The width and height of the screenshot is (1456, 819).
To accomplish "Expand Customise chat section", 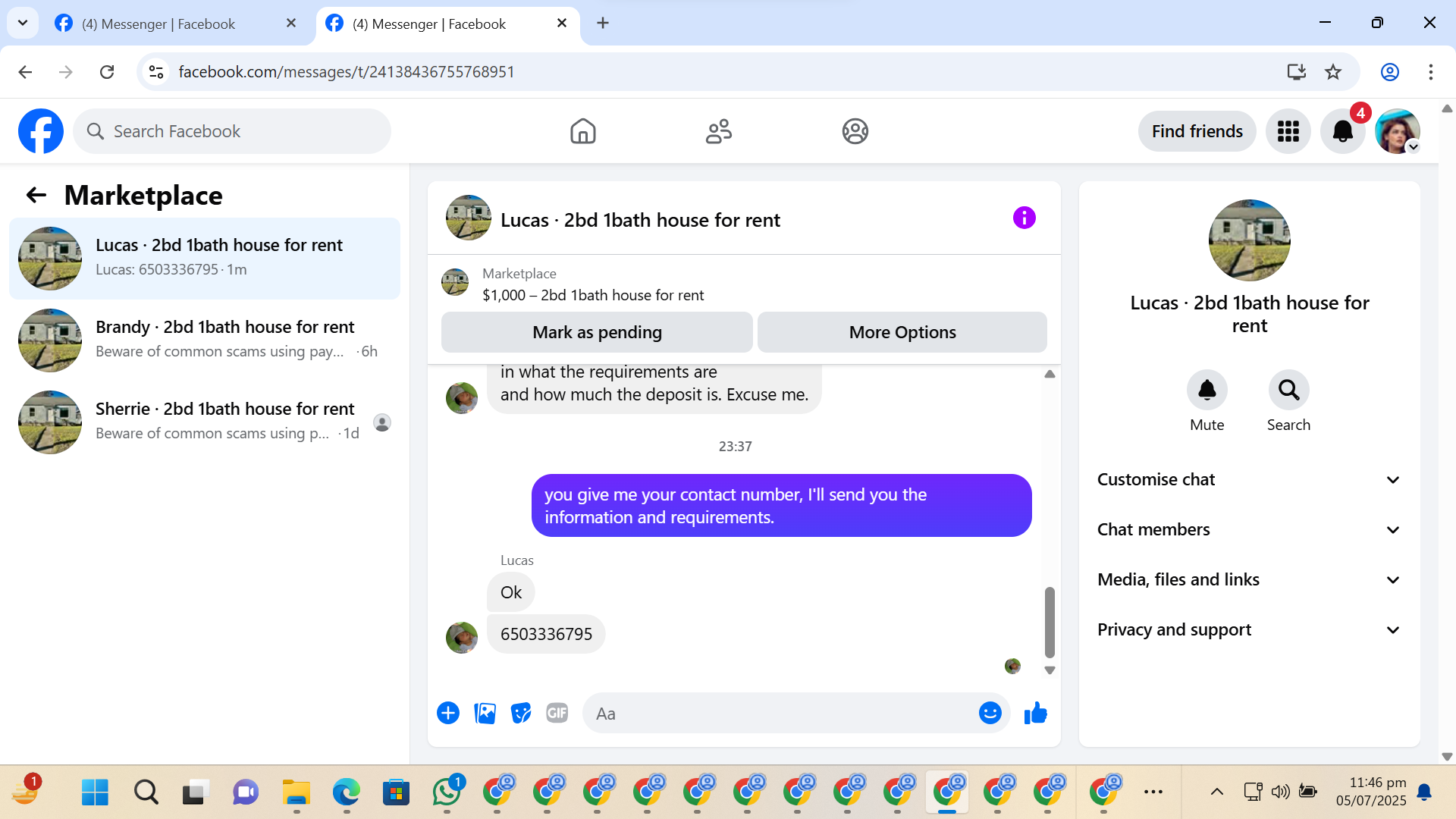I will point(1249,479).
